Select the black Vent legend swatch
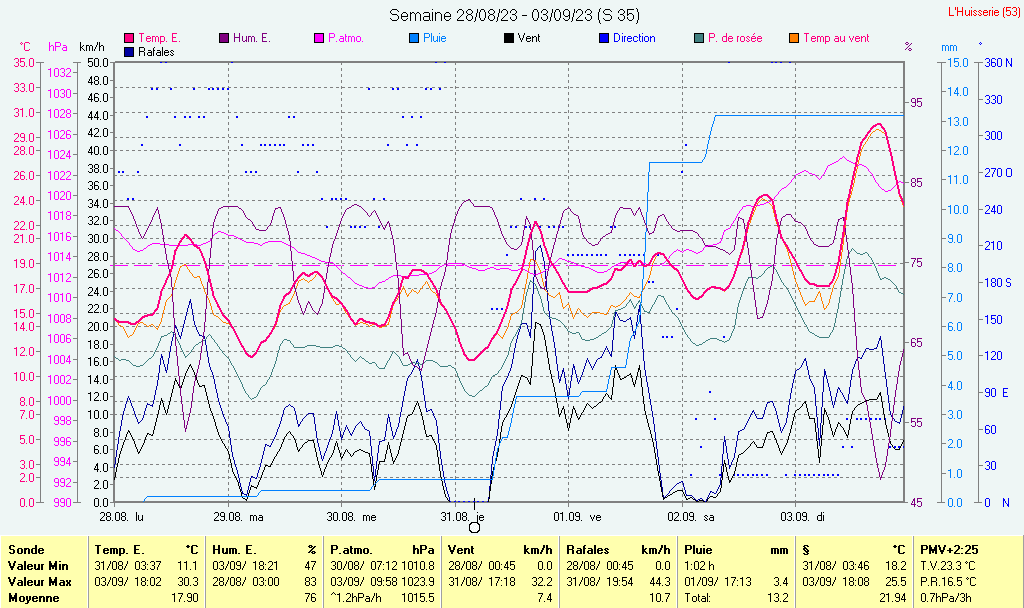Screen dimensions: 1024x608 point(509,39)
